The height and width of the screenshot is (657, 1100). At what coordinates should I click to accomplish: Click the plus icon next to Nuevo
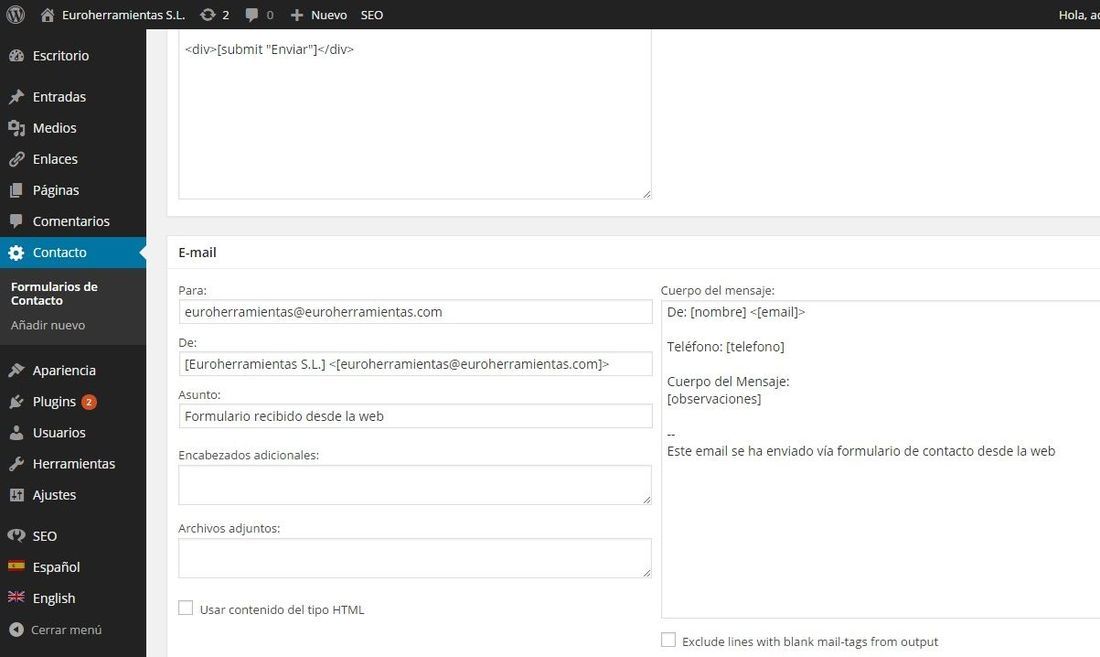(x=297, y=15)
